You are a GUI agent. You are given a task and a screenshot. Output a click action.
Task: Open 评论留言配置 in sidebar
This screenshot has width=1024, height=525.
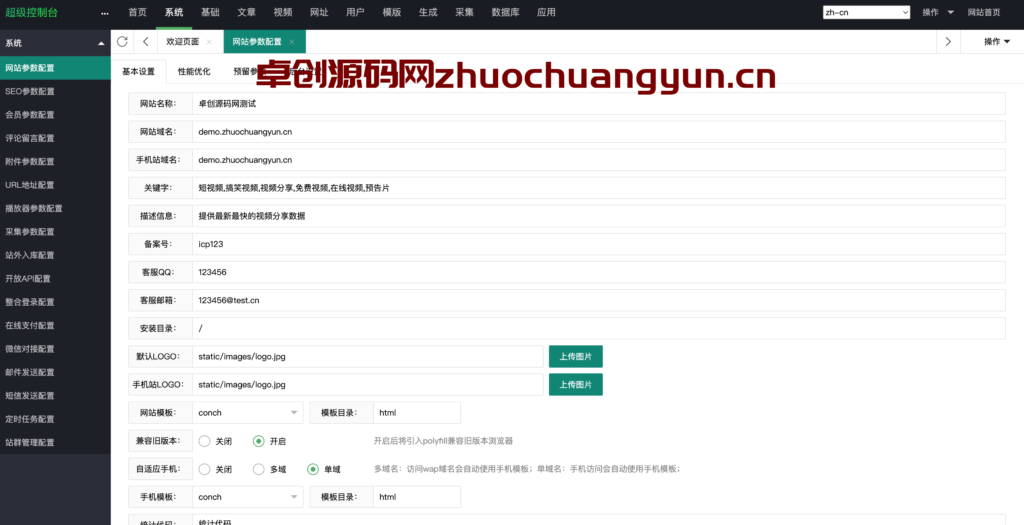pos(56,138)
